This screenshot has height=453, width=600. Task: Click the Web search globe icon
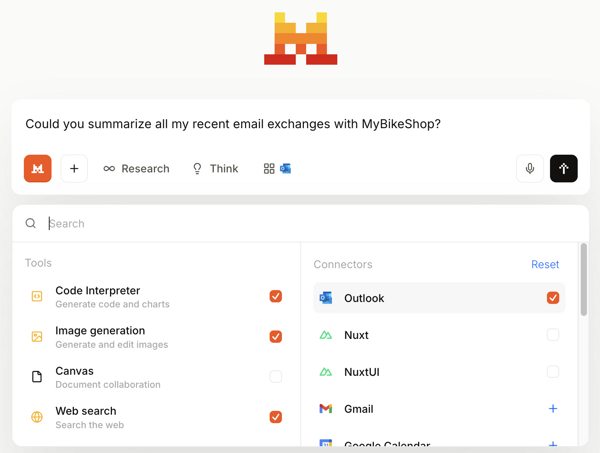(37, 417)
